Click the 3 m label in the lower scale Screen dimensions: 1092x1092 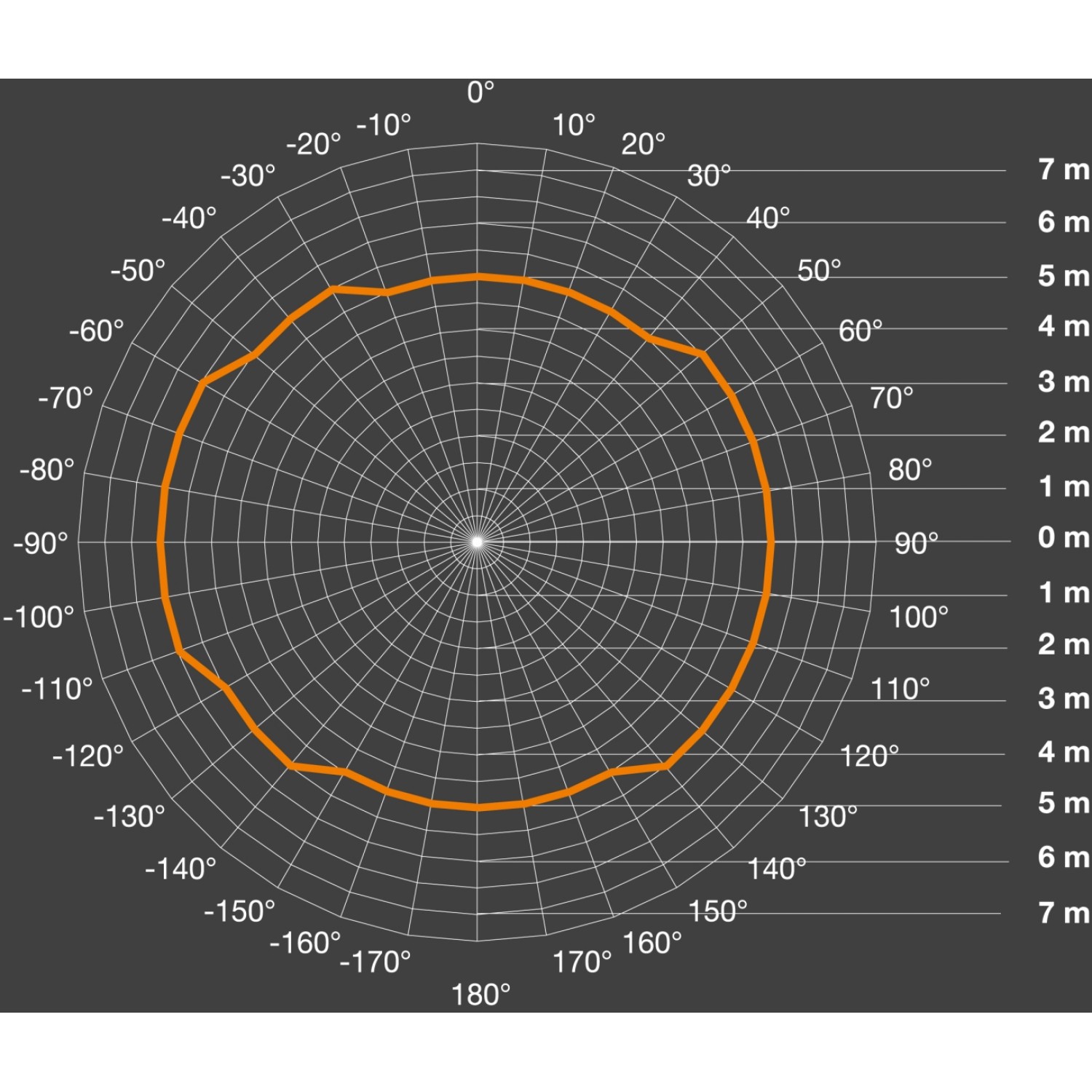(1063, 698)
